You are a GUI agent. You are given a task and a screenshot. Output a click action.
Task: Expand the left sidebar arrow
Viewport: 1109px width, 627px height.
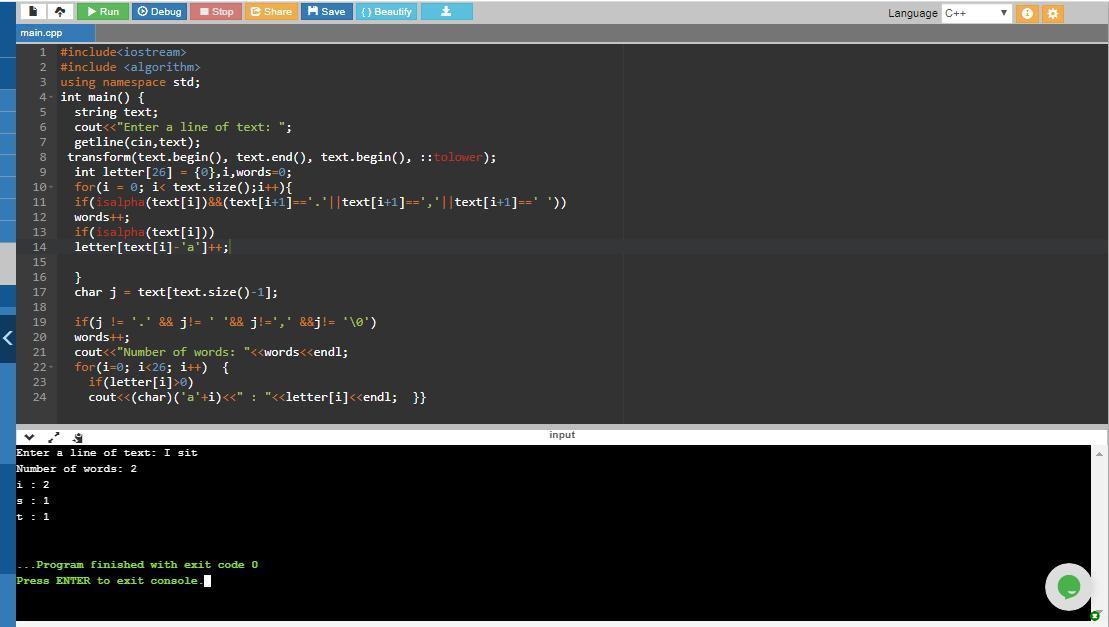coord(7,338)
